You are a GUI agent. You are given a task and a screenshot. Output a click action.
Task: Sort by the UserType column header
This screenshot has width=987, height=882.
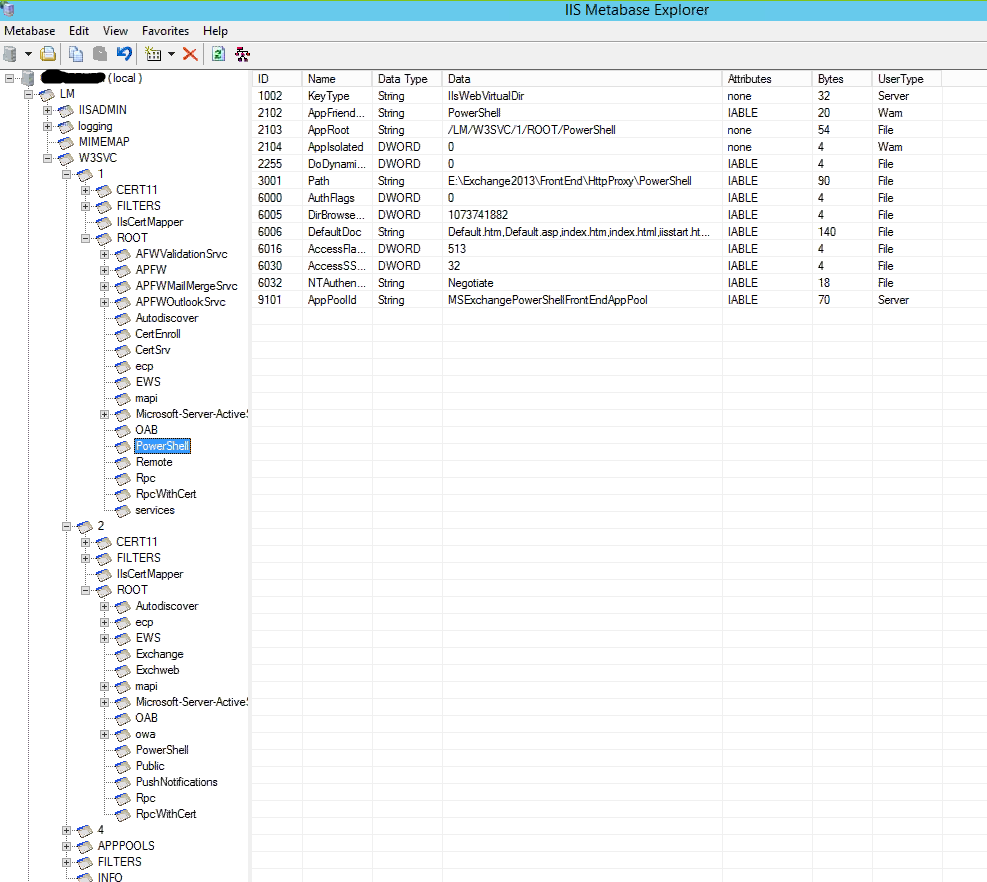click(906, 79)
